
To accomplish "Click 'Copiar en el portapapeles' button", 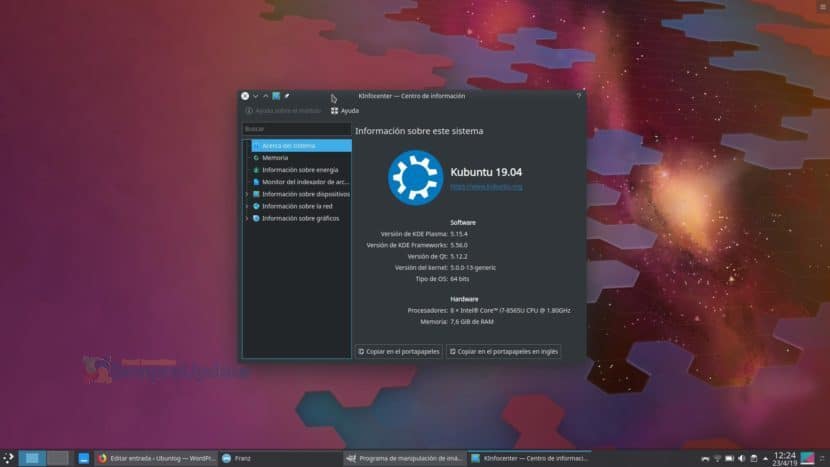I will pos(399,352).
